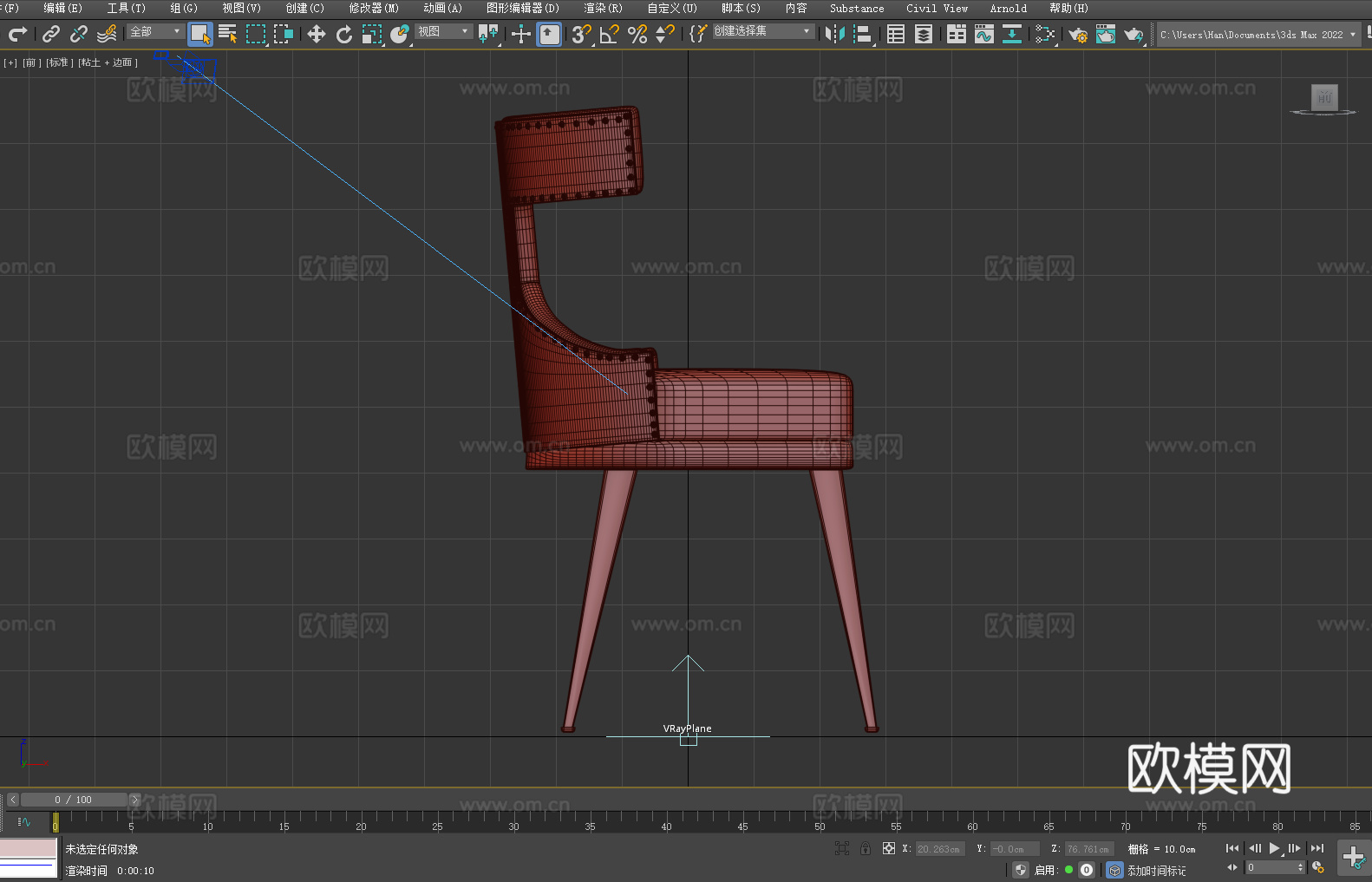
Task: Open the 创建(C) menu
Action: (304, 8)
